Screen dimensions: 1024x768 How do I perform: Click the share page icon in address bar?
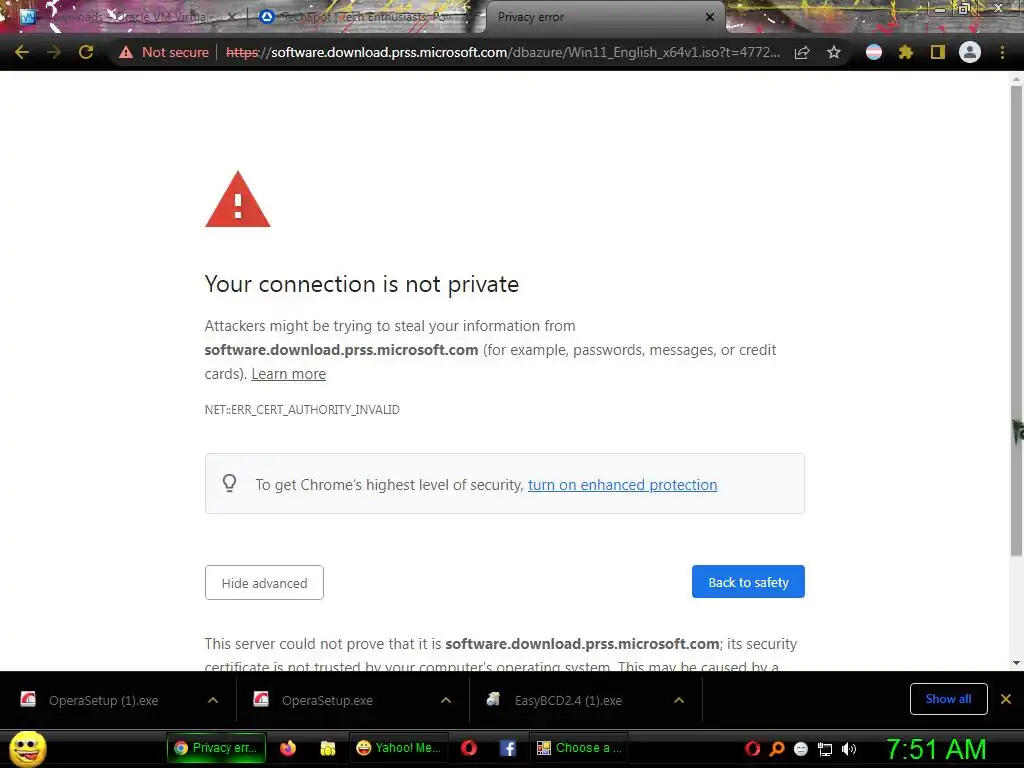click(803, 52)
